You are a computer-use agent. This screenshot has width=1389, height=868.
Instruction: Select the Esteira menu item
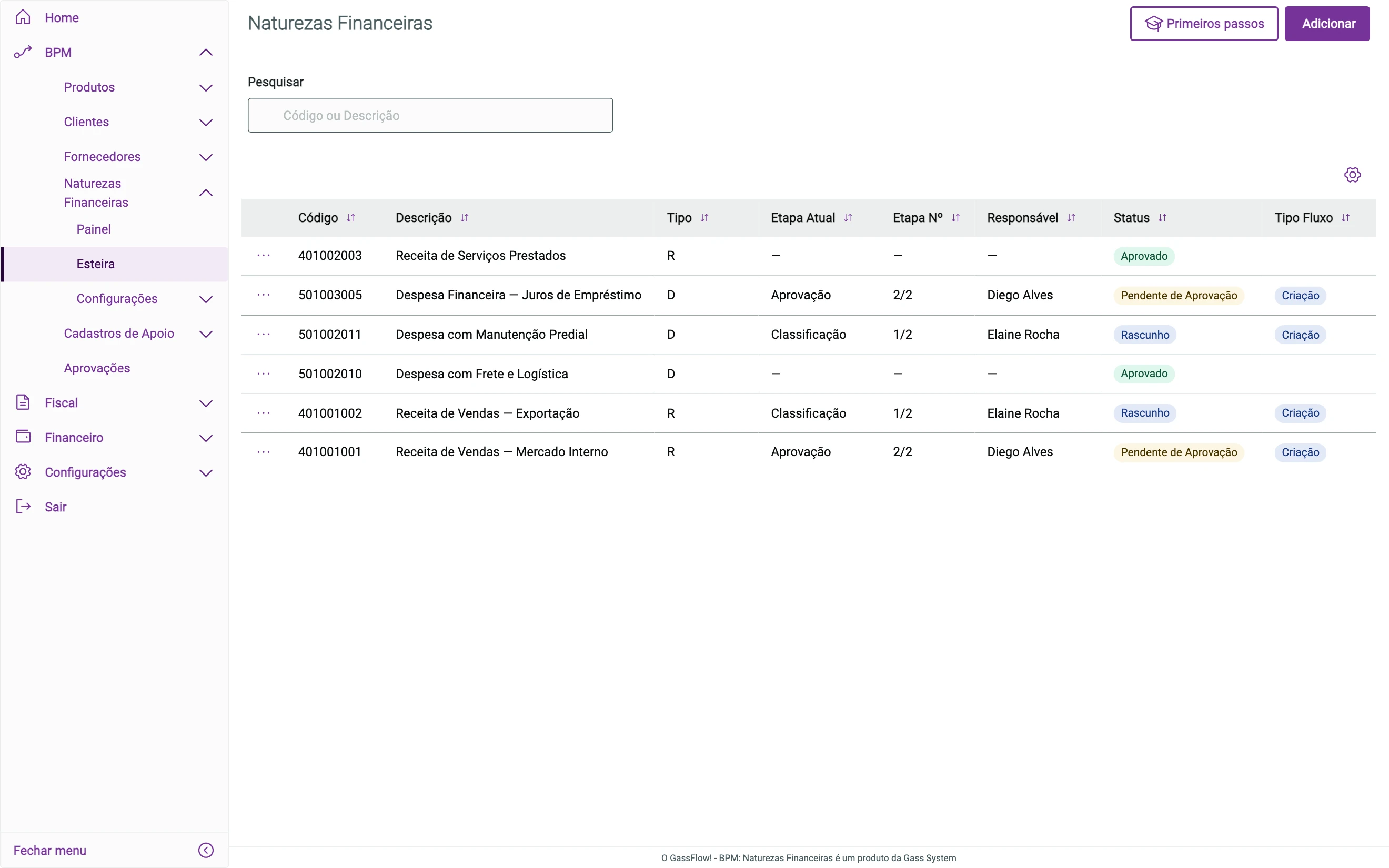115,264
